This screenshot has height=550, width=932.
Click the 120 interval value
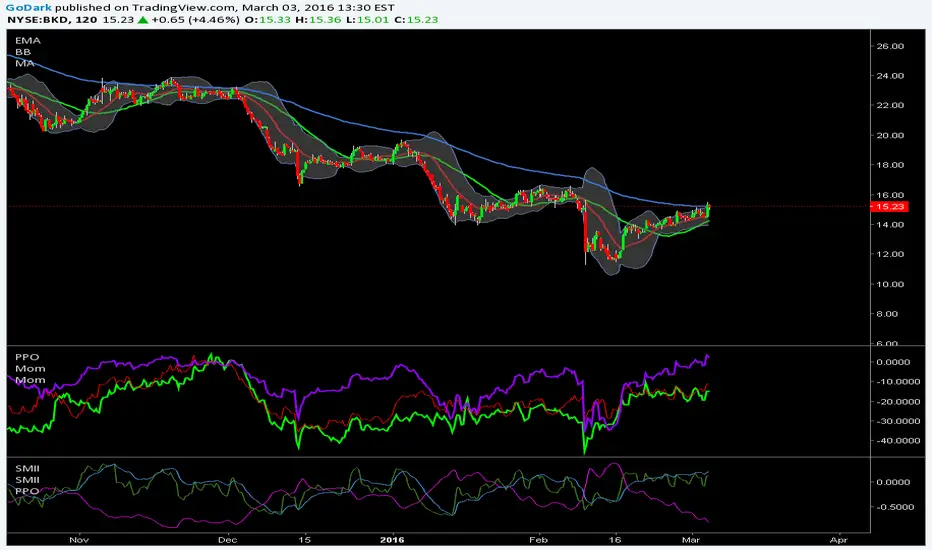87,20
